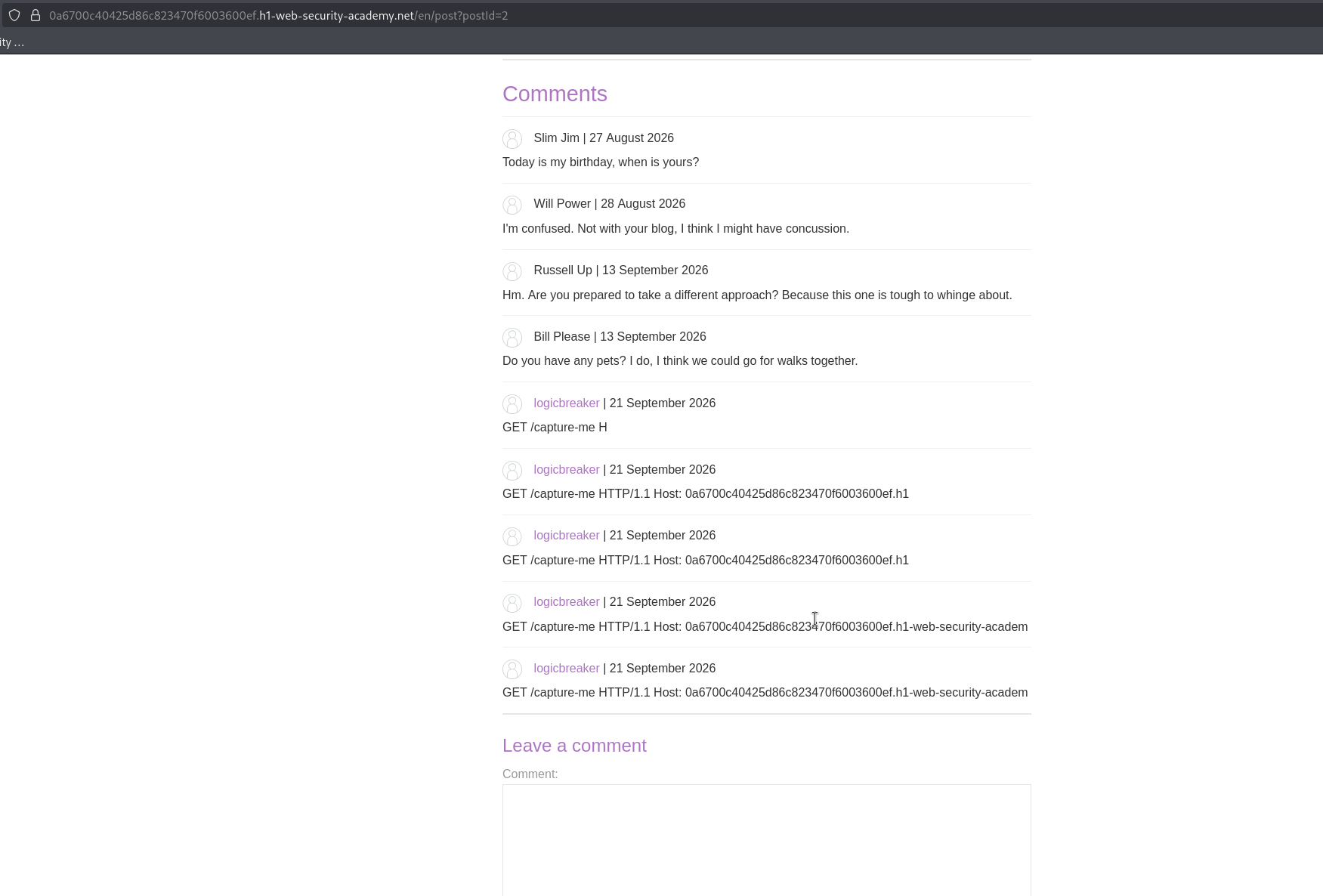Viewport: 1323px width, 896px height.
Task: Open site info via the padlock icon
Action: [36, 15]
